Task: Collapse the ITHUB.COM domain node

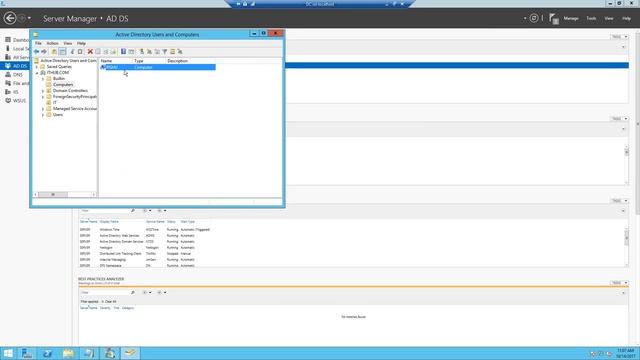Action: (37, 73)
